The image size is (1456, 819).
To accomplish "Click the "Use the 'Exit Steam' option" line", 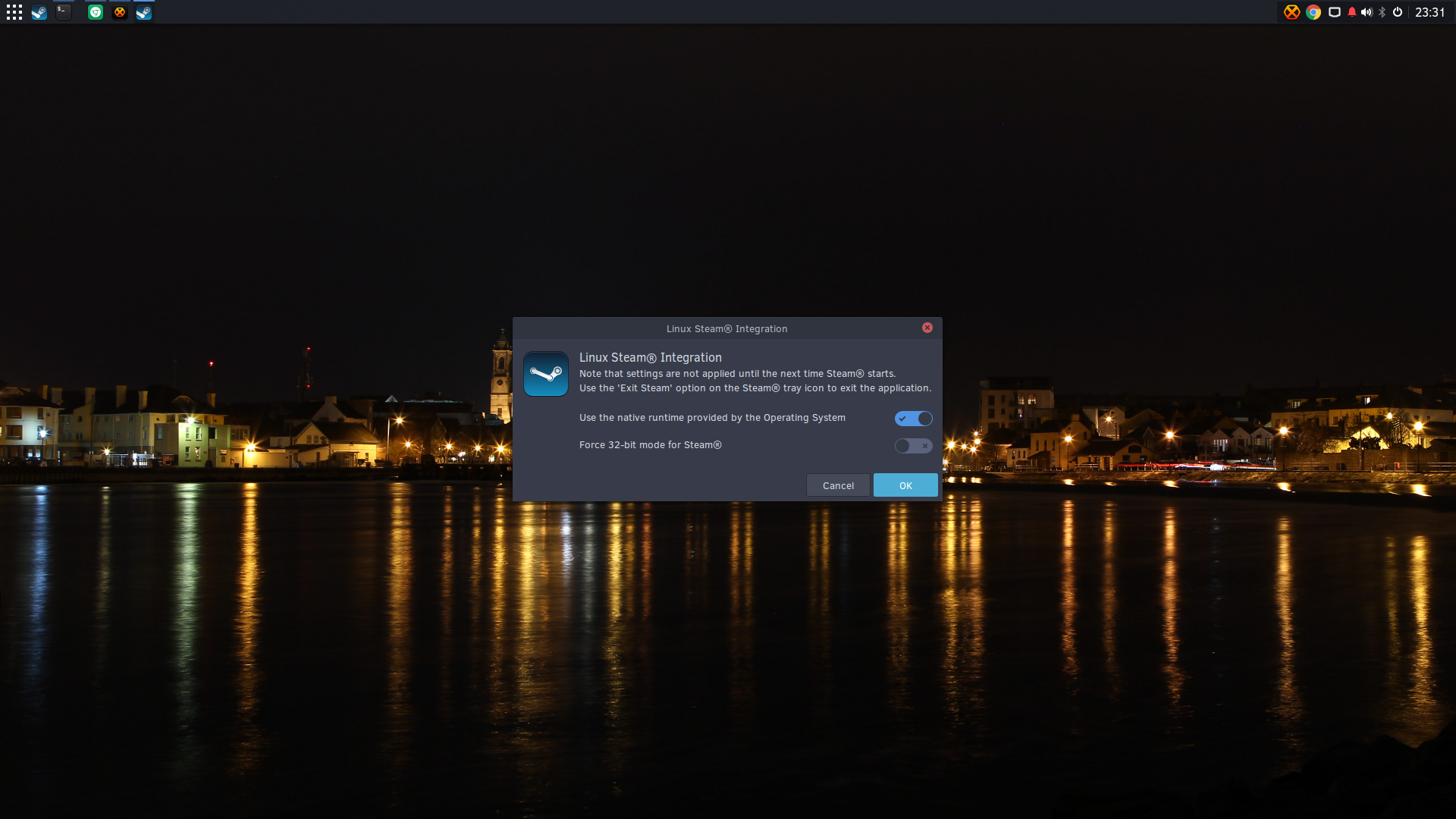I will pos(755,388).
